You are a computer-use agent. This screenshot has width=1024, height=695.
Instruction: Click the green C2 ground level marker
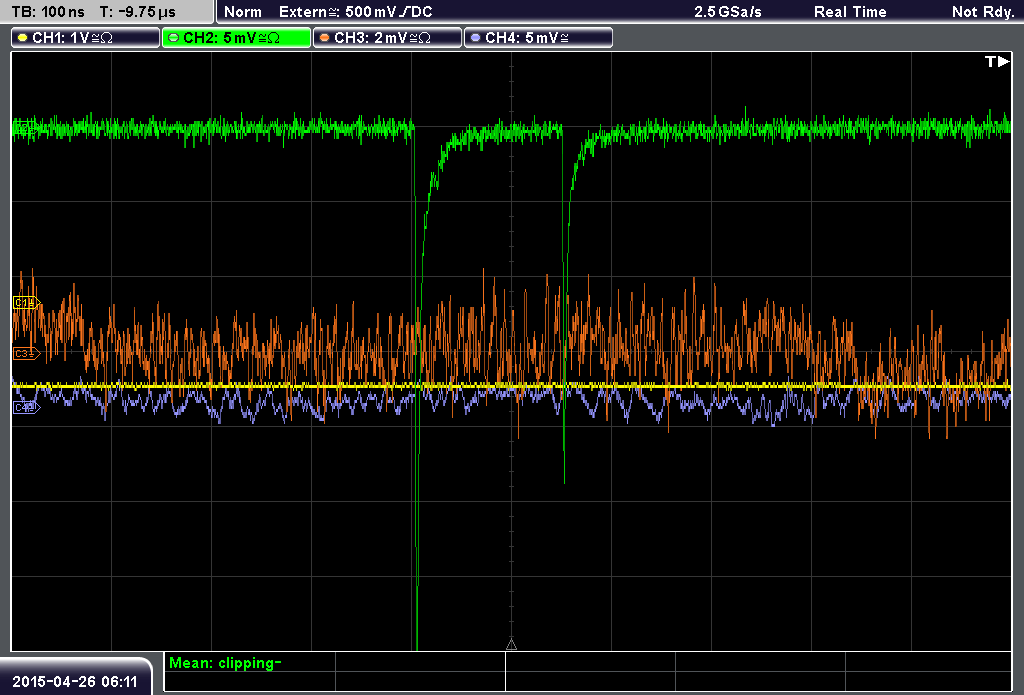pyautogui.click(x=25, y=129)
